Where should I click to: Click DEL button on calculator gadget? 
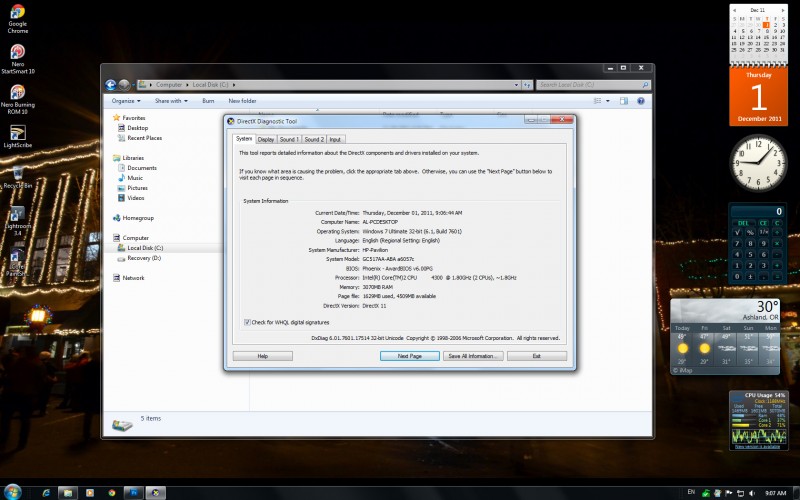click(743, 223)
